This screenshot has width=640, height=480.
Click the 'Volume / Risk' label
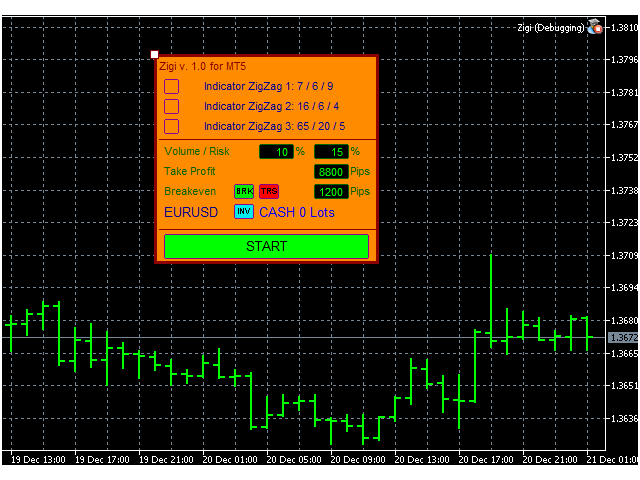(x=197, y=151)
